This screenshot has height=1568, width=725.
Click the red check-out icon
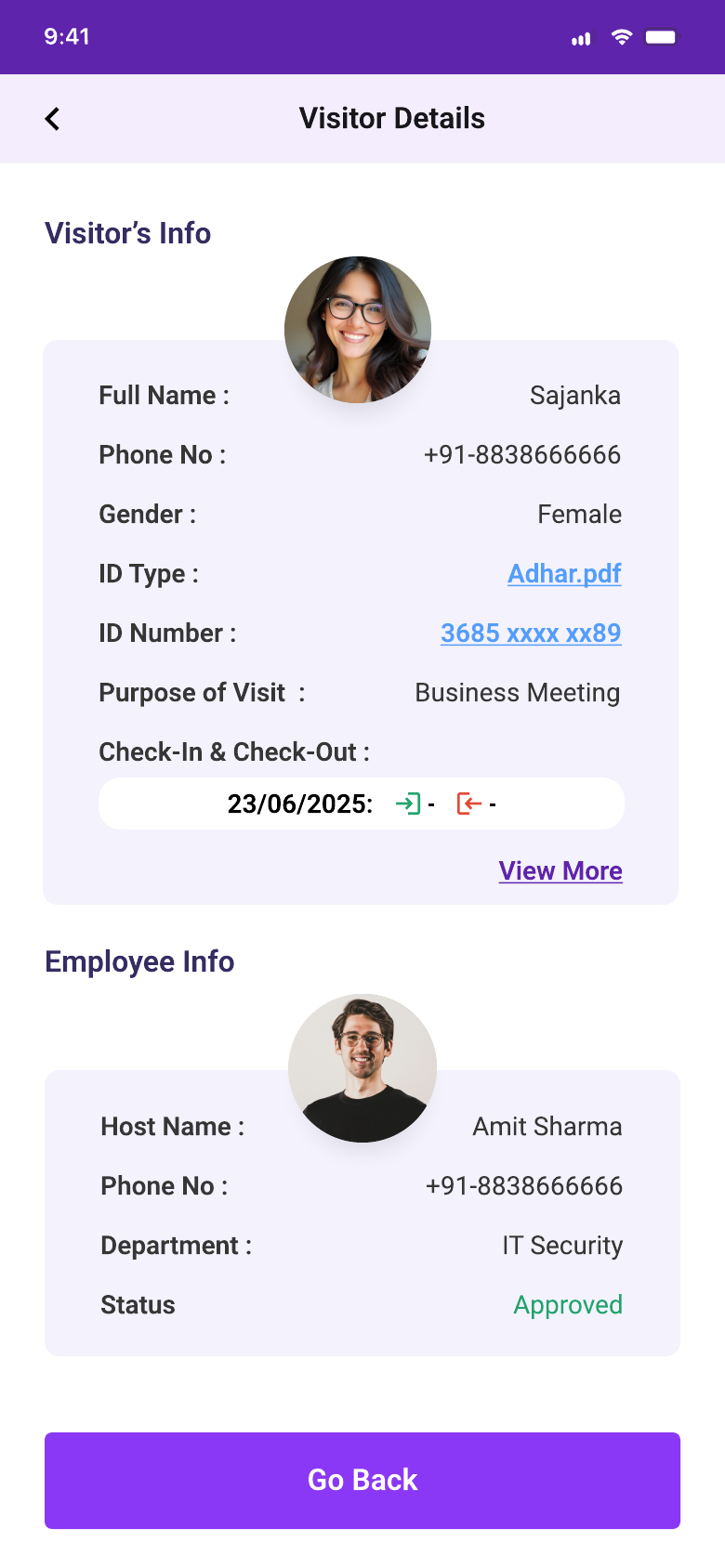(469, 804)
